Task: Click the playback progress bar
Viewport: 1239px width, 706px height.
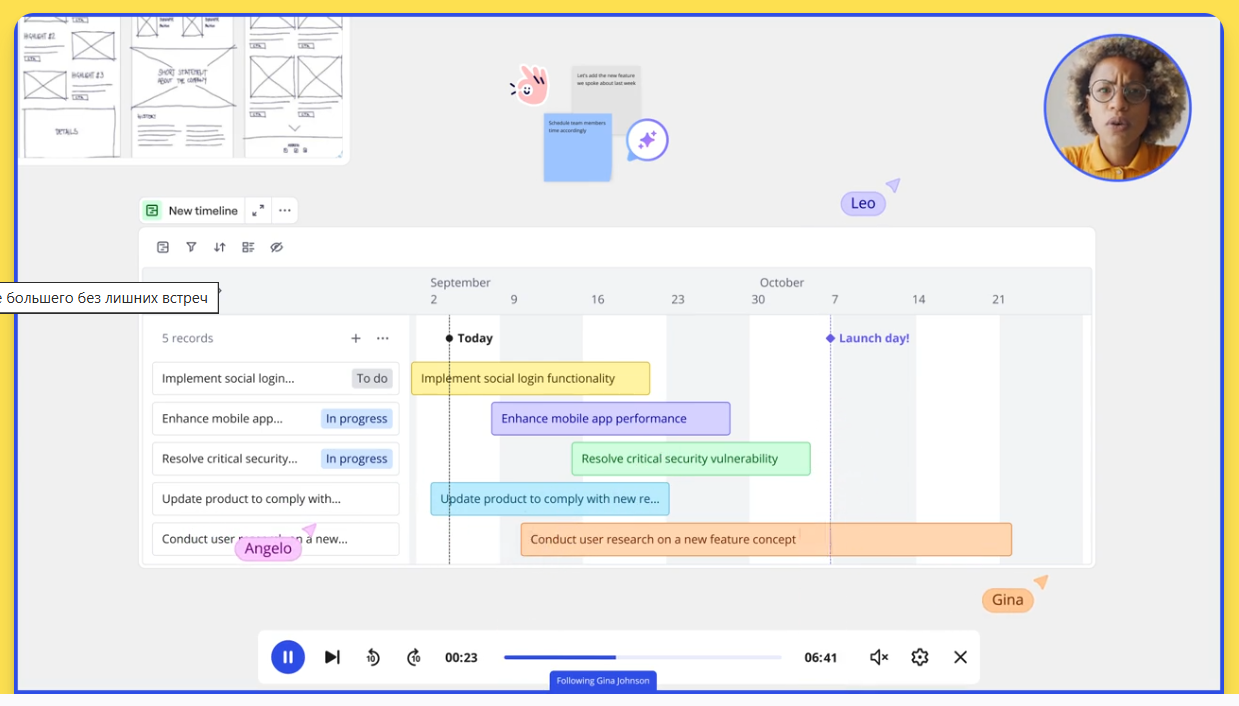Action: [x=642, y=657]
